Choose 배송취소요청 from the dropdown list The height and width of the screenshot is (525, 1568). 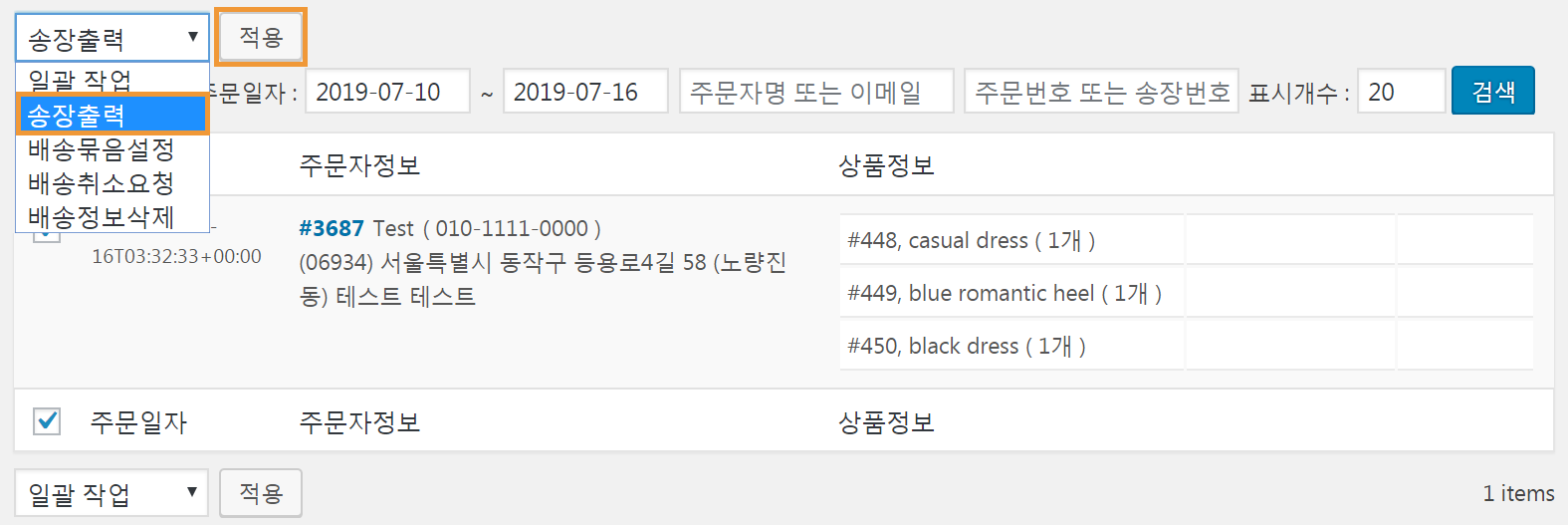coord(102,183)
